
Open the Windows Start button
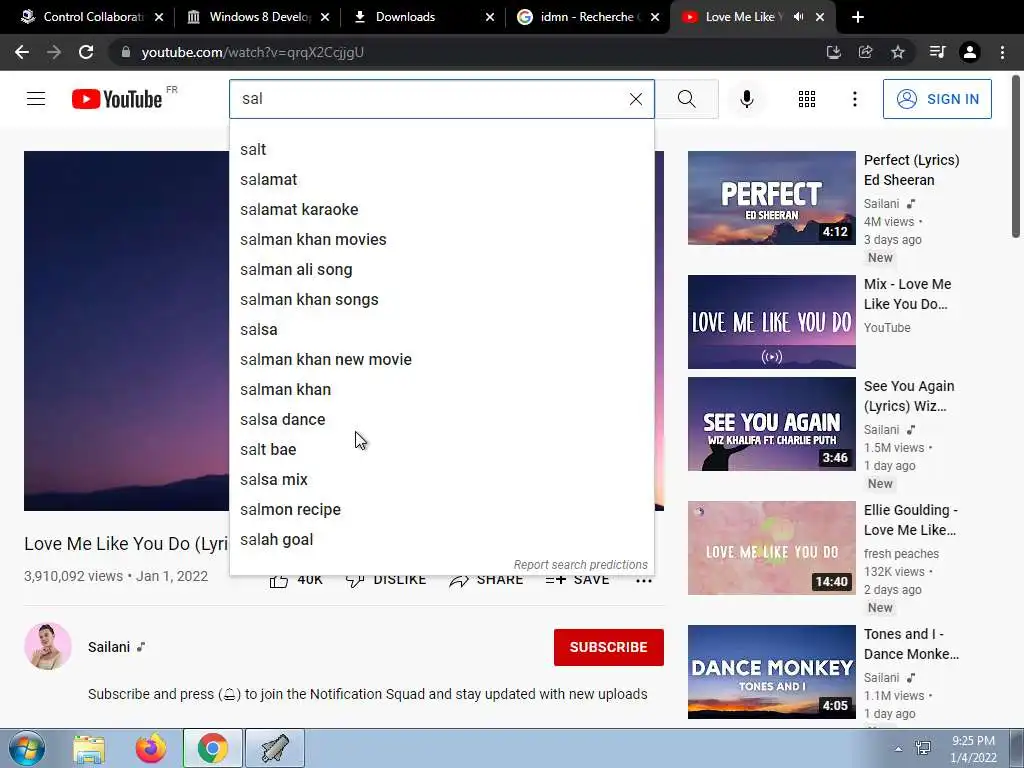[27, 748]
